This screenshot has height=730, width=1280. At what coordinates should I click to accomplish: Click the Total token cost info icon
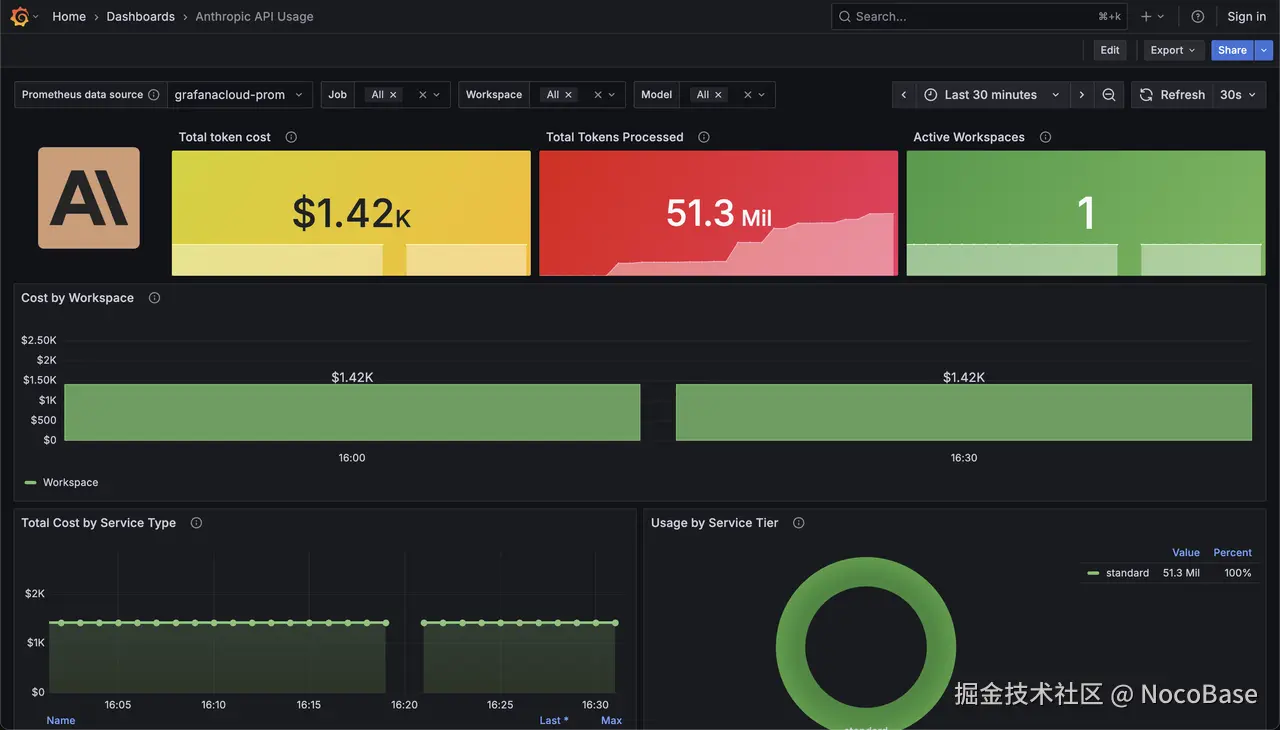coord(290,137)
